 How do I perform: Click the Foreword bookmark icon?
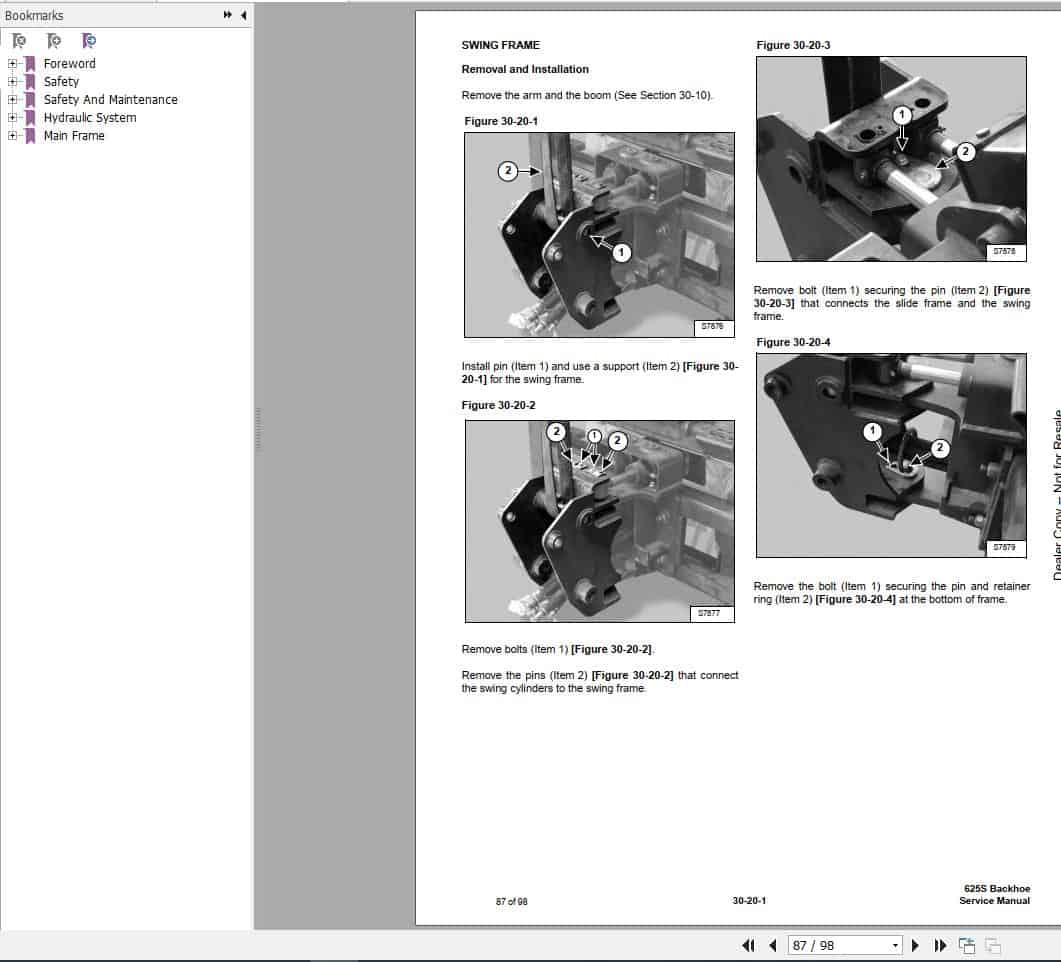30,63
